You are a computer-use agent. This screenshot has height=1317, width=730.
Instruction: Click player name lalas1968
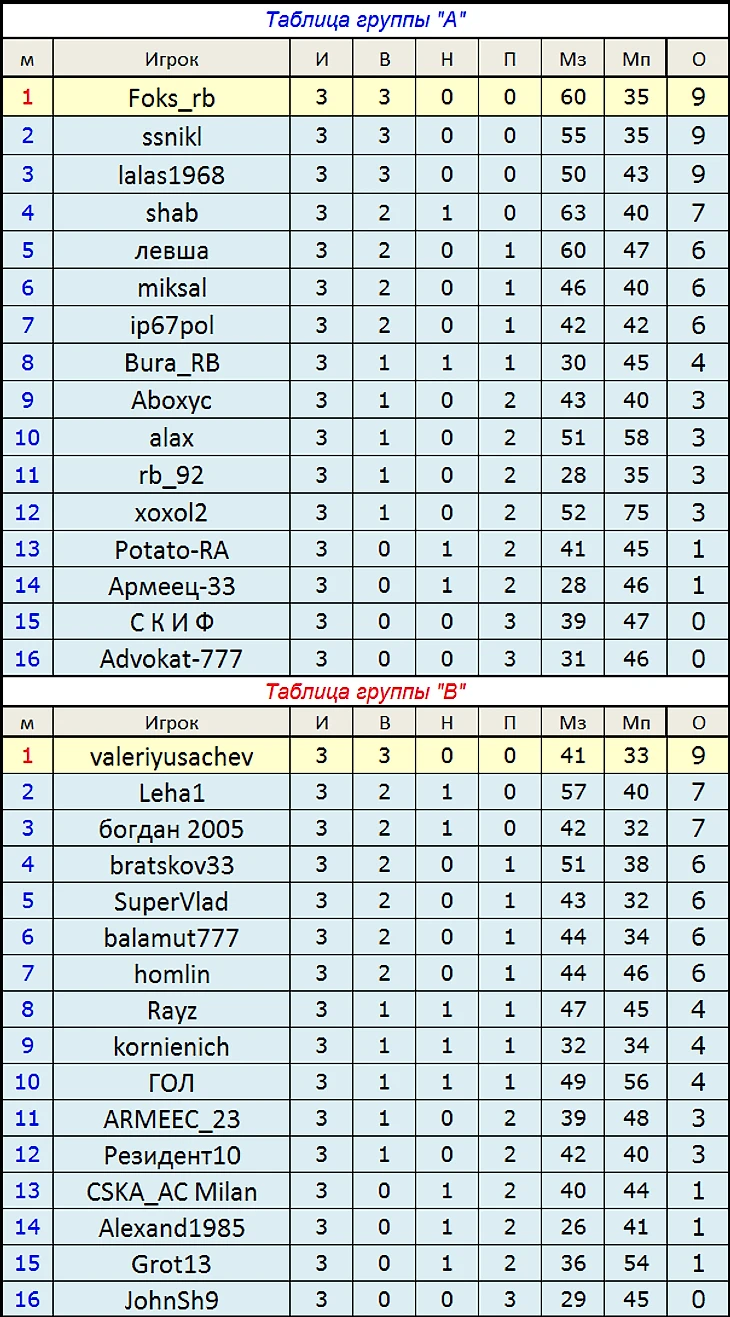(x=171, y=175)
